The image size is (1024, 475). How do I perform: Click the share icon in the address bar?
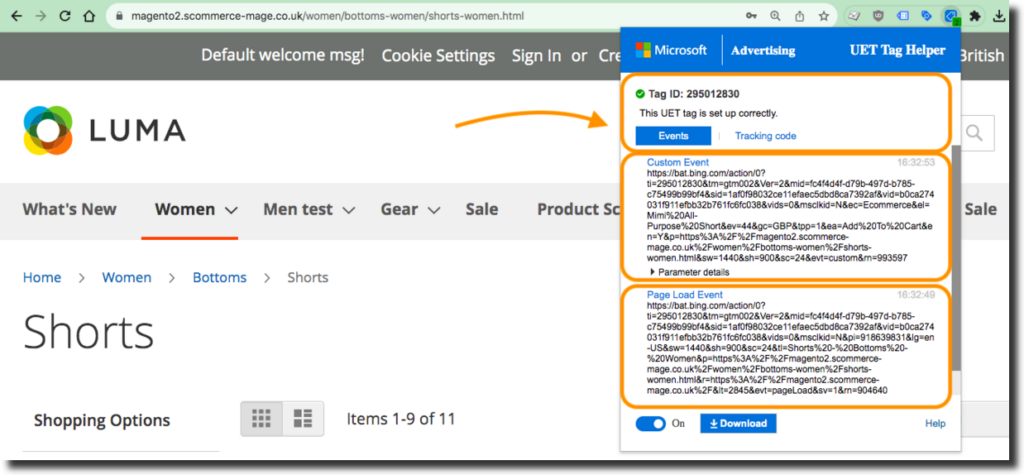click(x=800, y=16)
